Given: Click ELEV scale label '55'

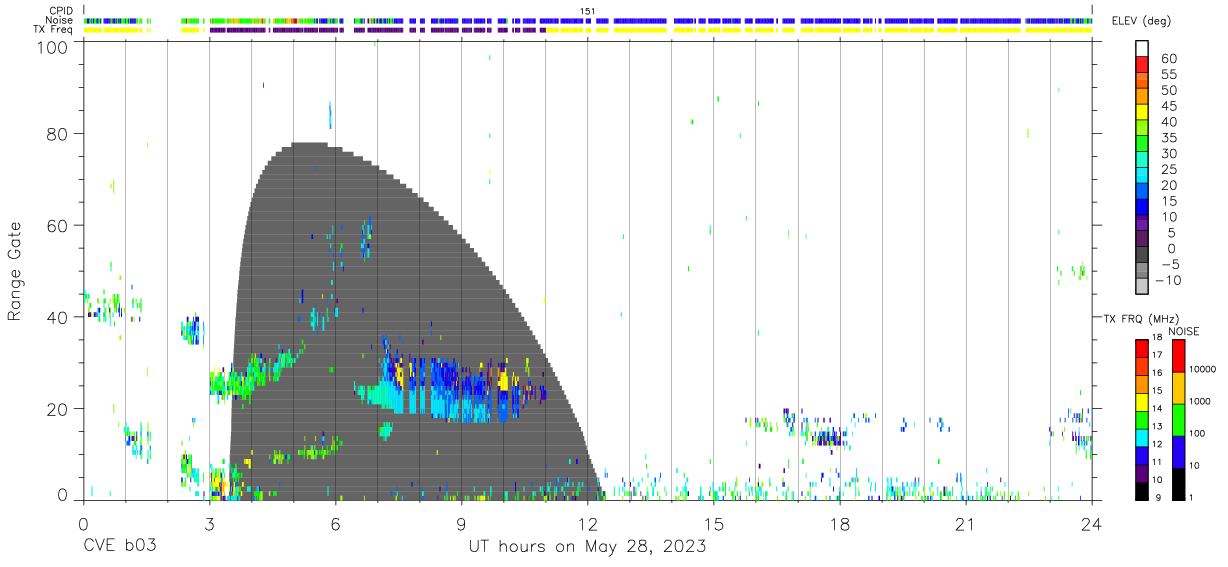Looking at the screenshot, I should pos(1169,74).
